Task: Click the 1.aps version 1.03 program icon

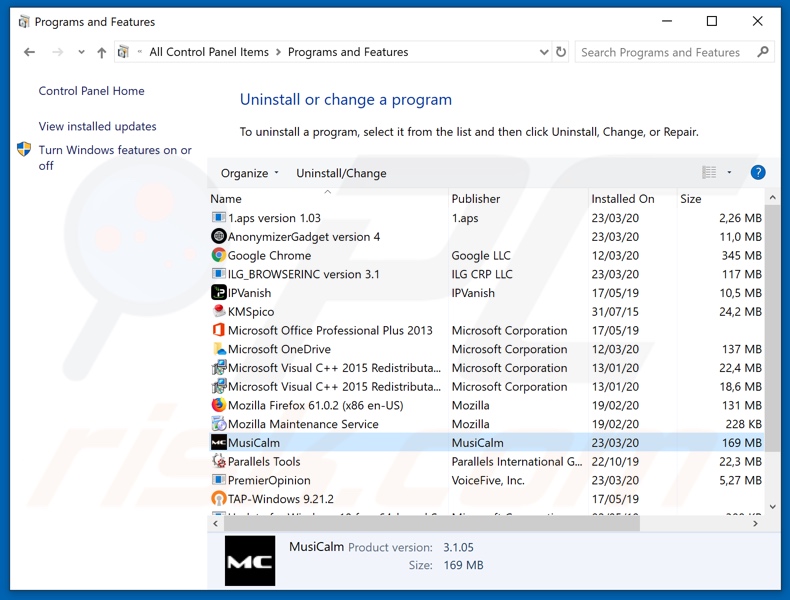Action: point(218,218)
